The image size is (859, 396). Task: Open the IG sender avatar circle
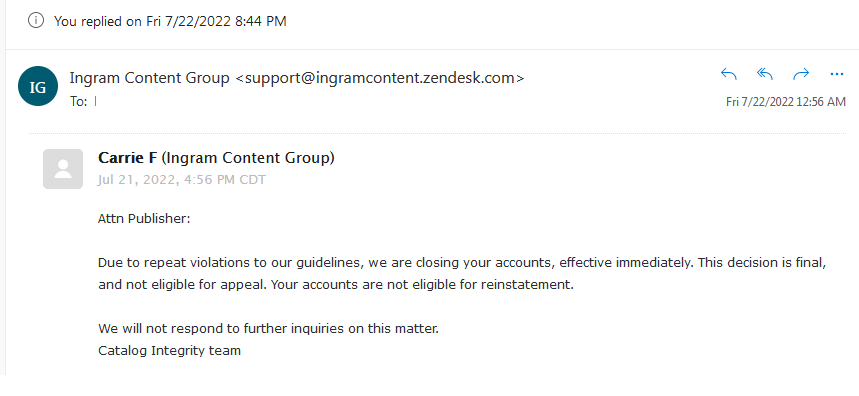38,86
